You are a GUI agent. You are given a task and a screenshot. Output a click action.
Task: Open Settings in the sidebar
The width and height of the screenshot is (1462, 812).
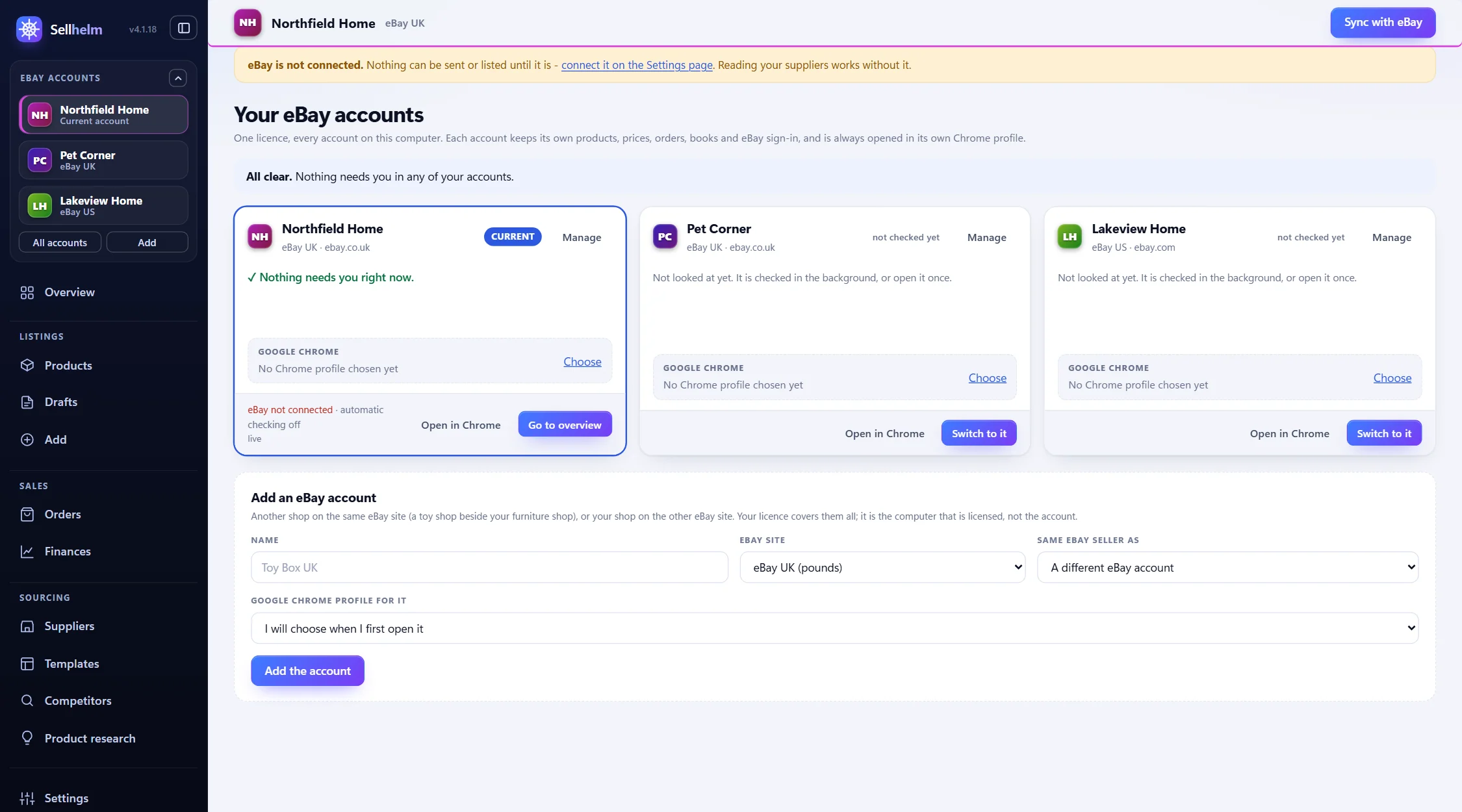tap(104, 798)
